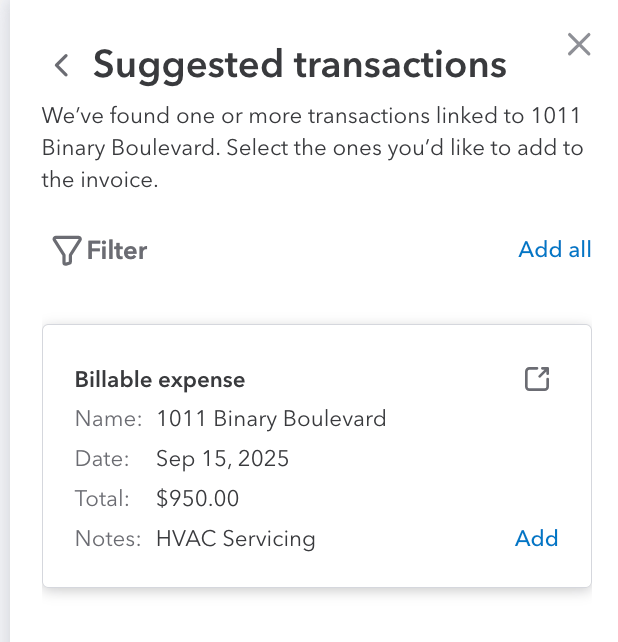Click the HVAC Servicing notes text
The width and height of the screenshot is (618, 642).
click(x=235, y=539)
